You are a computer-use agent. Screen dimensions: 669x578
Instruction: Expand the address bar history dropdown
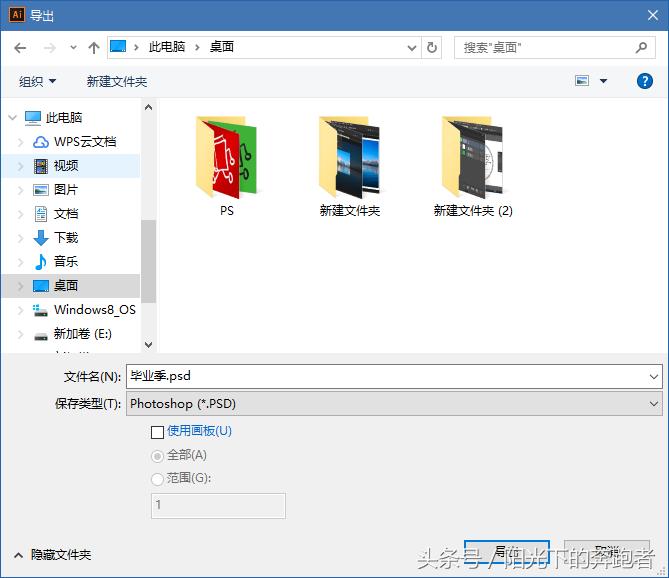(412, 48)
